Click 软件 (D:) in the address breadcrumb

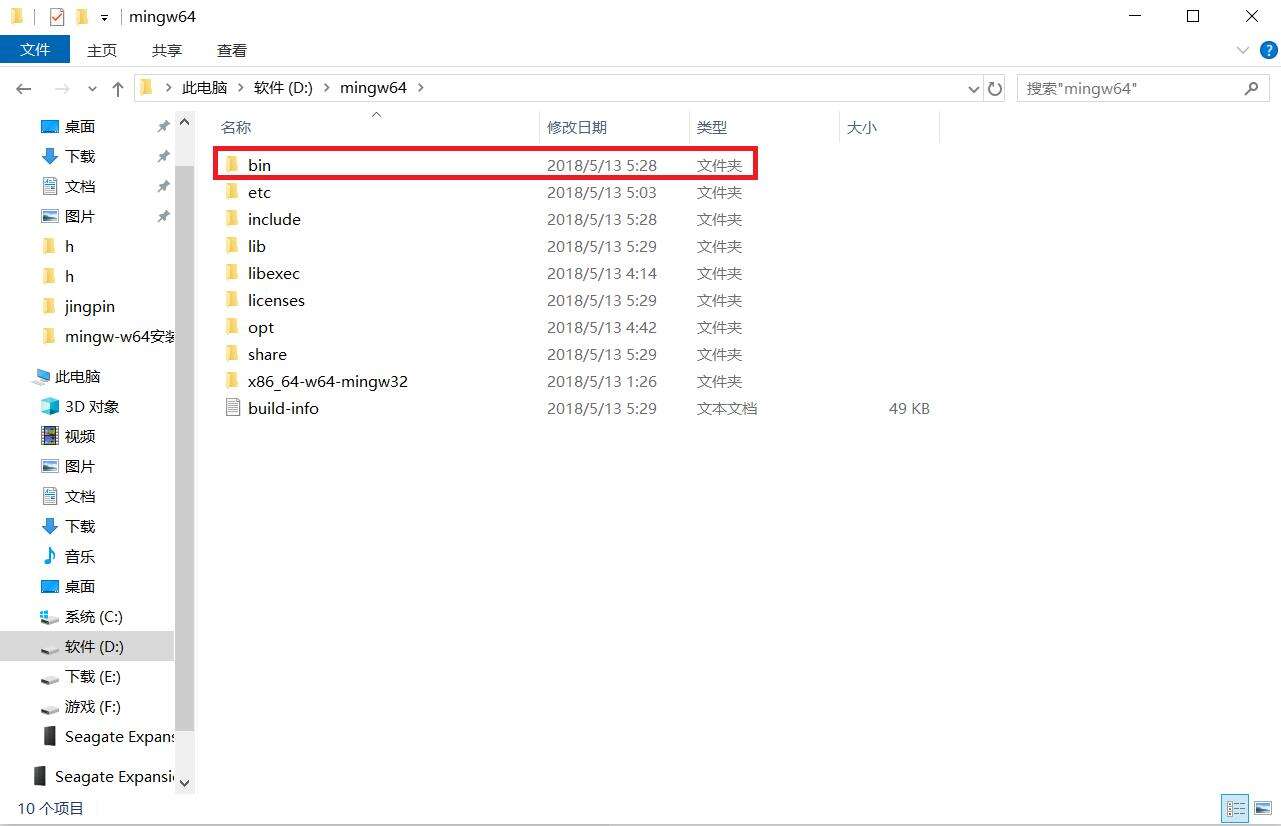coord(284,88)
